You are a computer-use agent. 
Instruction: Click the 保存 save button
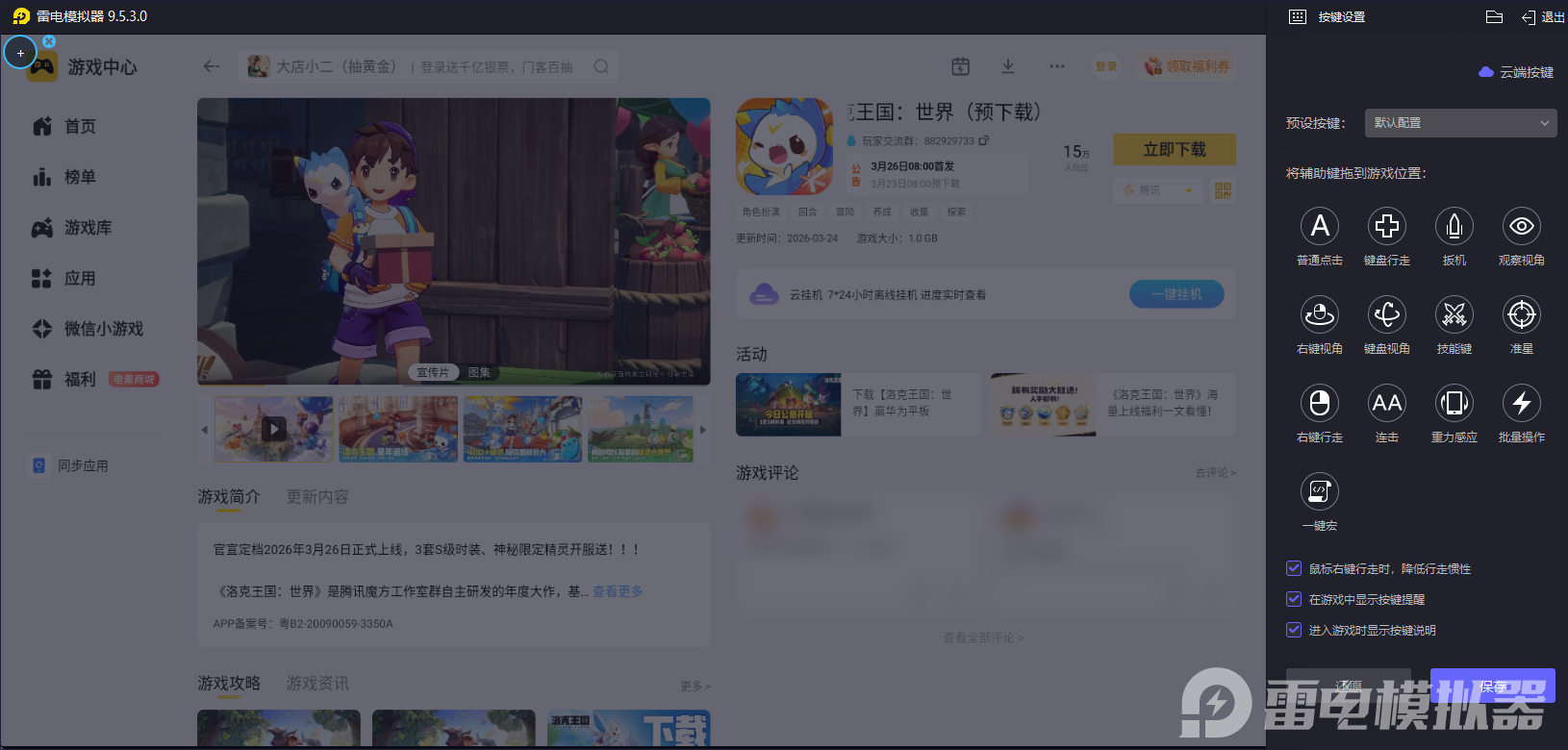[1493, 687]
